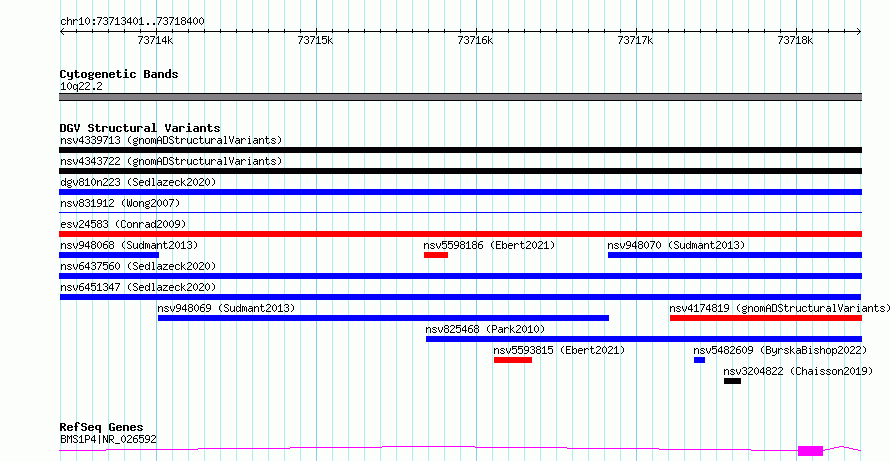The image size is (890, 461).
Task: Click the nsv6451347 blue variant bar
Action: [x=460, y=297]
